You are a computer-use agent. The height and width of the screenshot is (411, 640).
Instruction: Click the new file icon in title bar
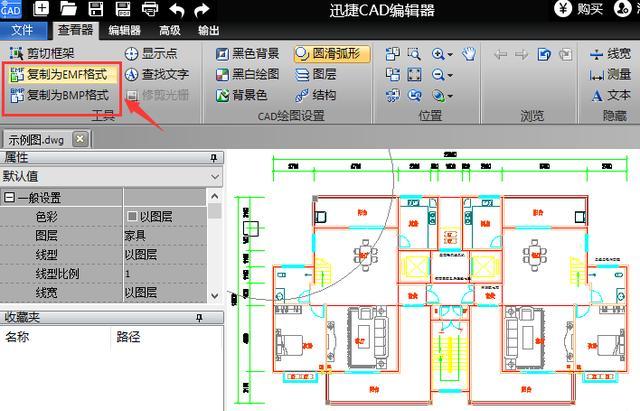click(x=41, y=8)
